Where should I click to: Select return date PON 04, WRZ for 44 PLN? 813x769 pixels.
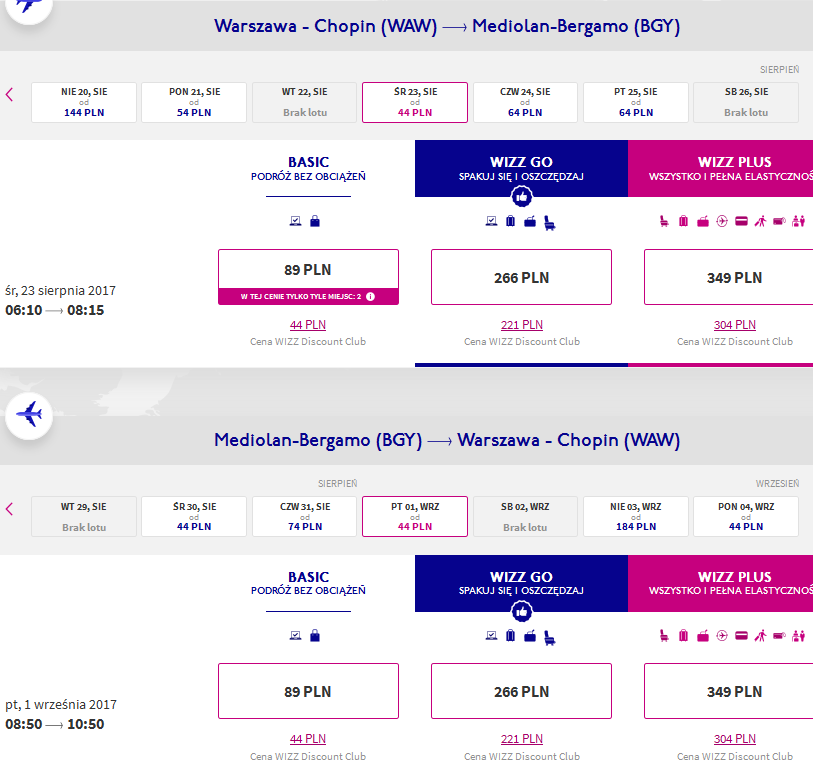746,516
